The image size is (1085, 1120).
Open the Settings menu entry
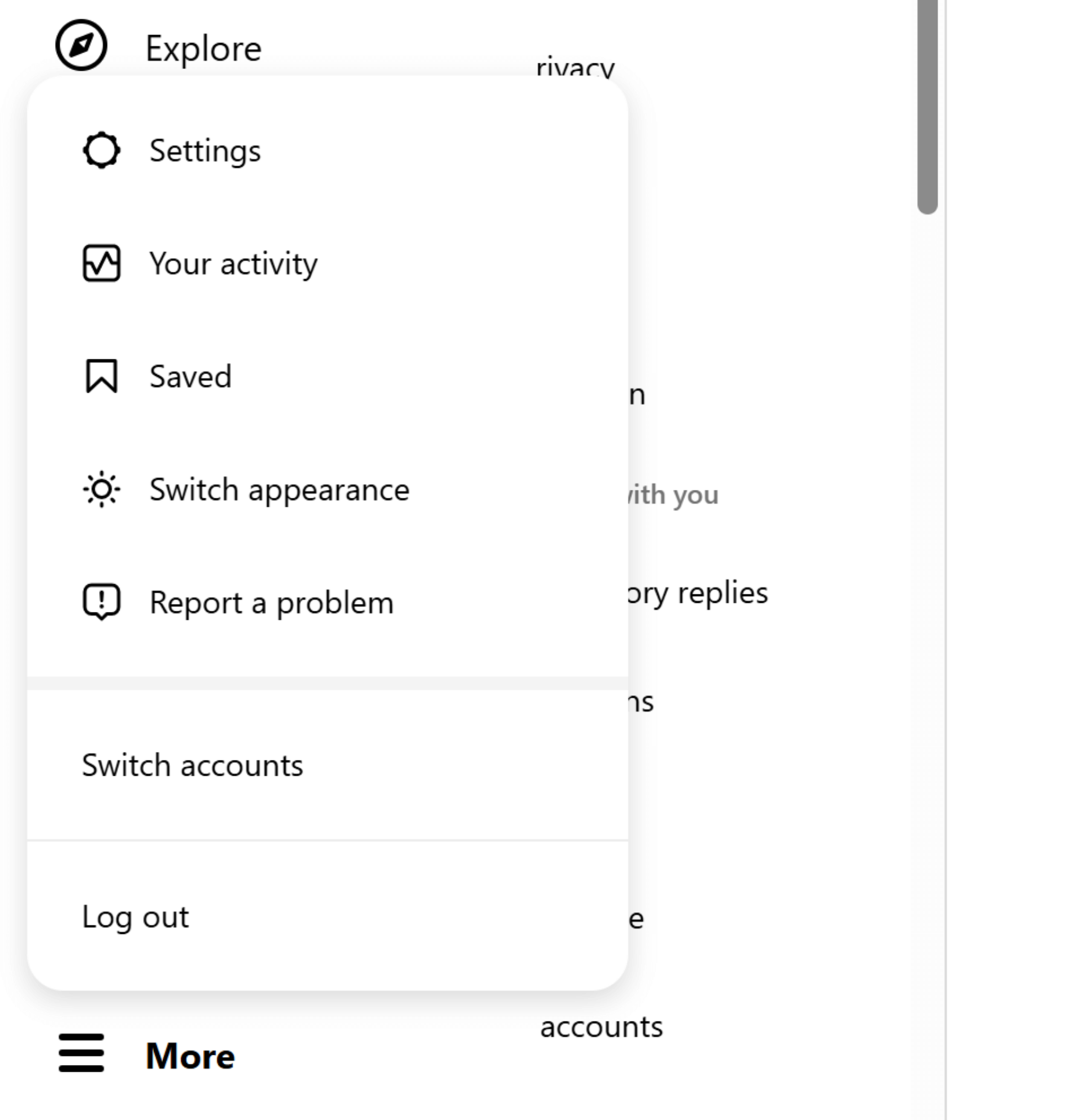tap(205, 150)
